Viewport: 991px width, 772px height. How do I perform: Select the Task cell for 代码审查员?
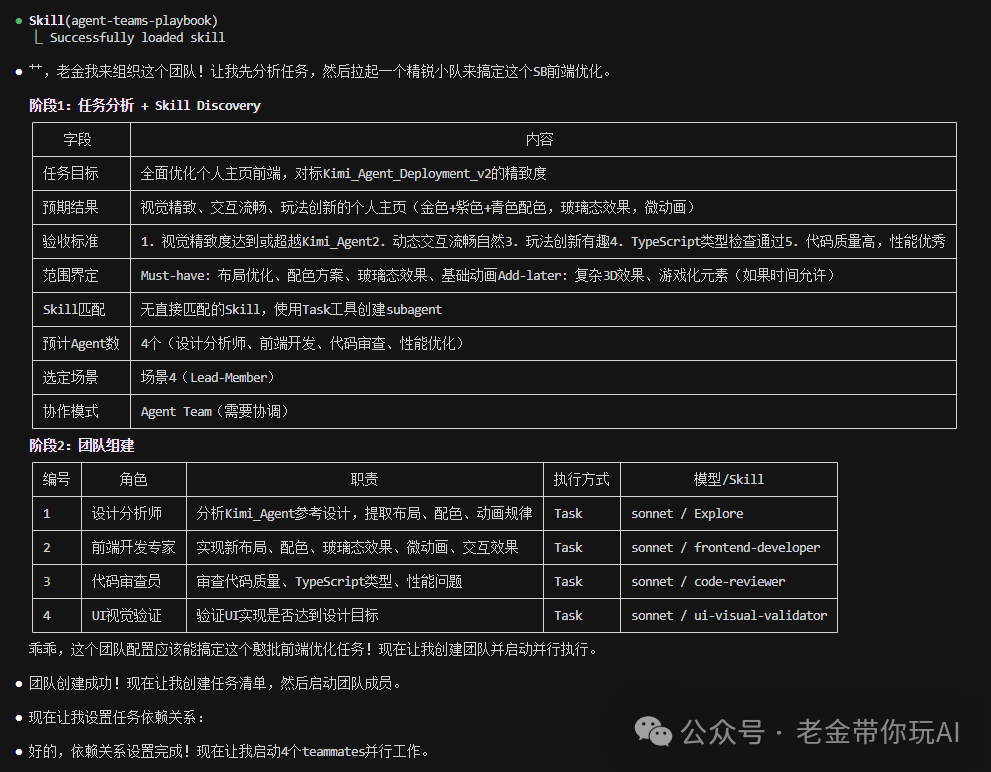pyautogui.click(x=568, y=581)
